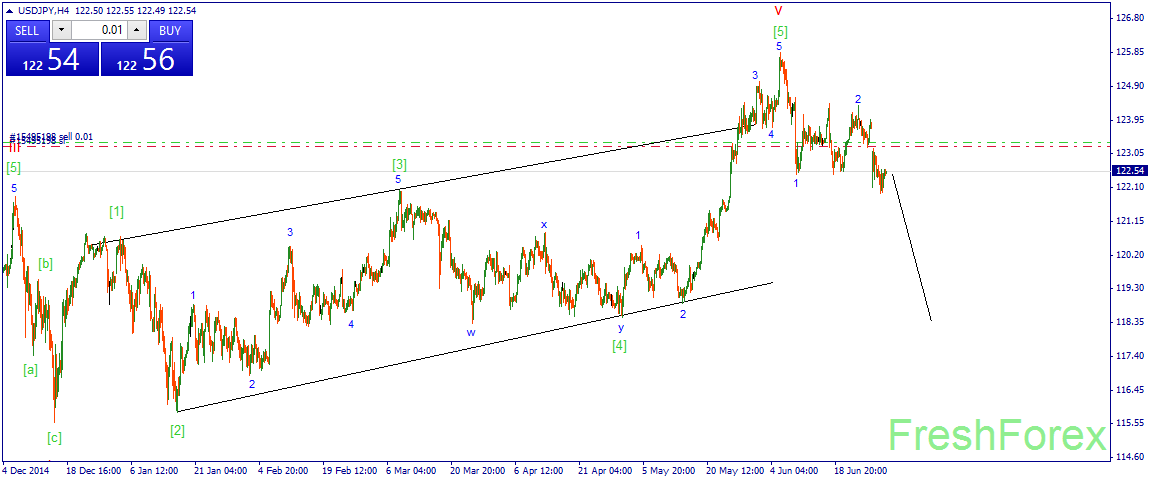This screenshot has height=479, width=1150.
Task: Click the 122.56 buy price panel
Action: [x=147, y=59]
